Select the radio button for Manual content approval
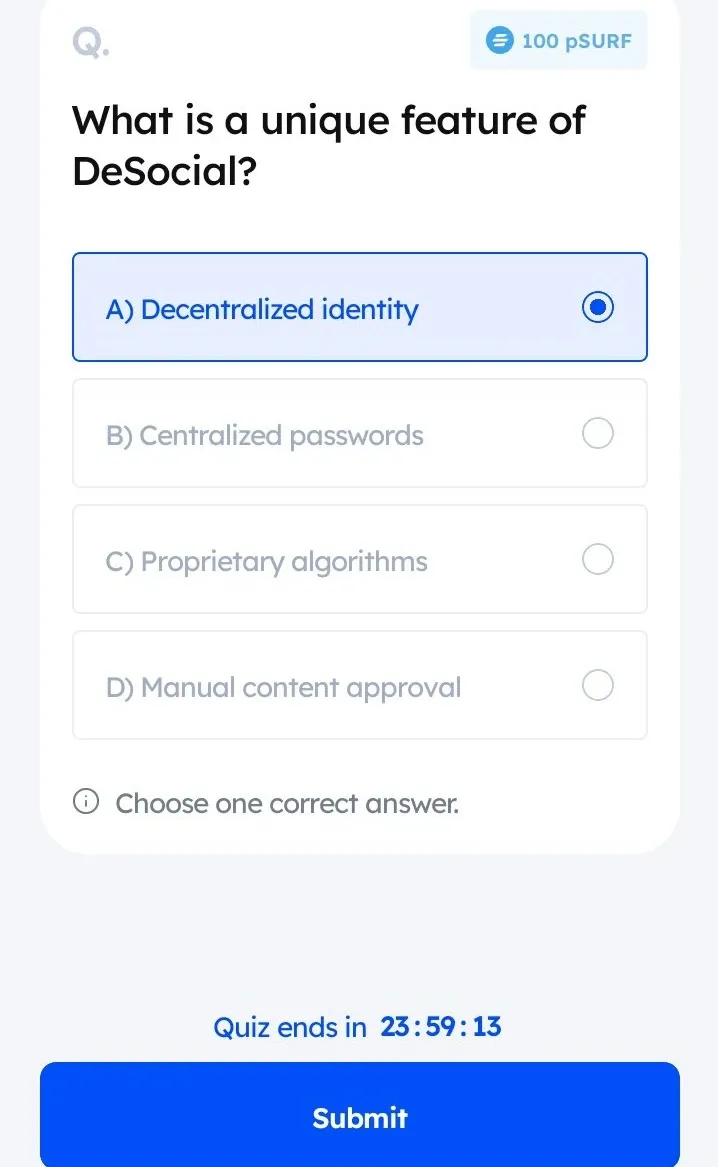The width and height of the screenshot is (718, 1167). 597,685
